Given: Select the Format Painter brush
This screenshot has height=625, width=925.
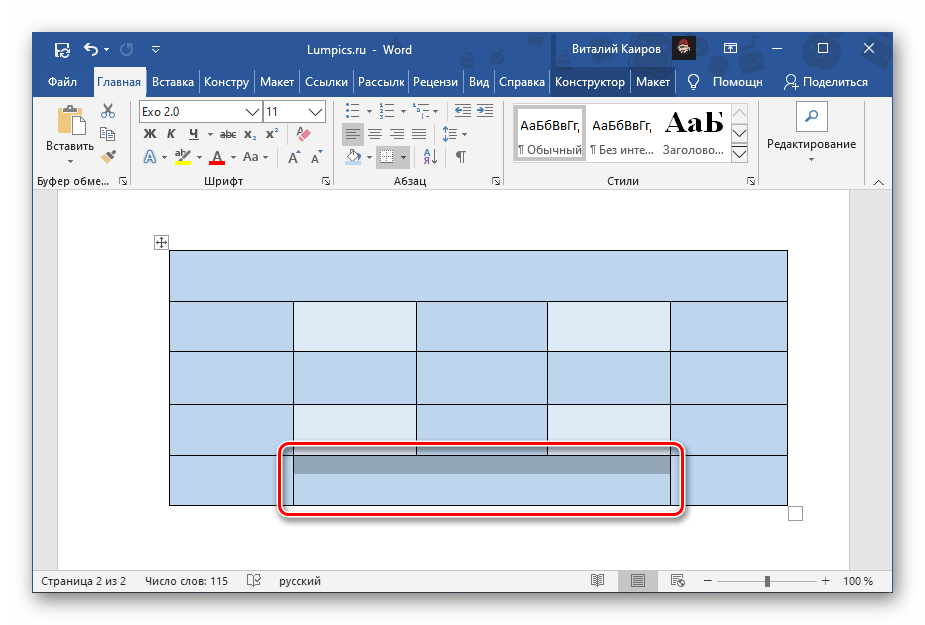Looking at the screenshot, I should coord(108,156).
